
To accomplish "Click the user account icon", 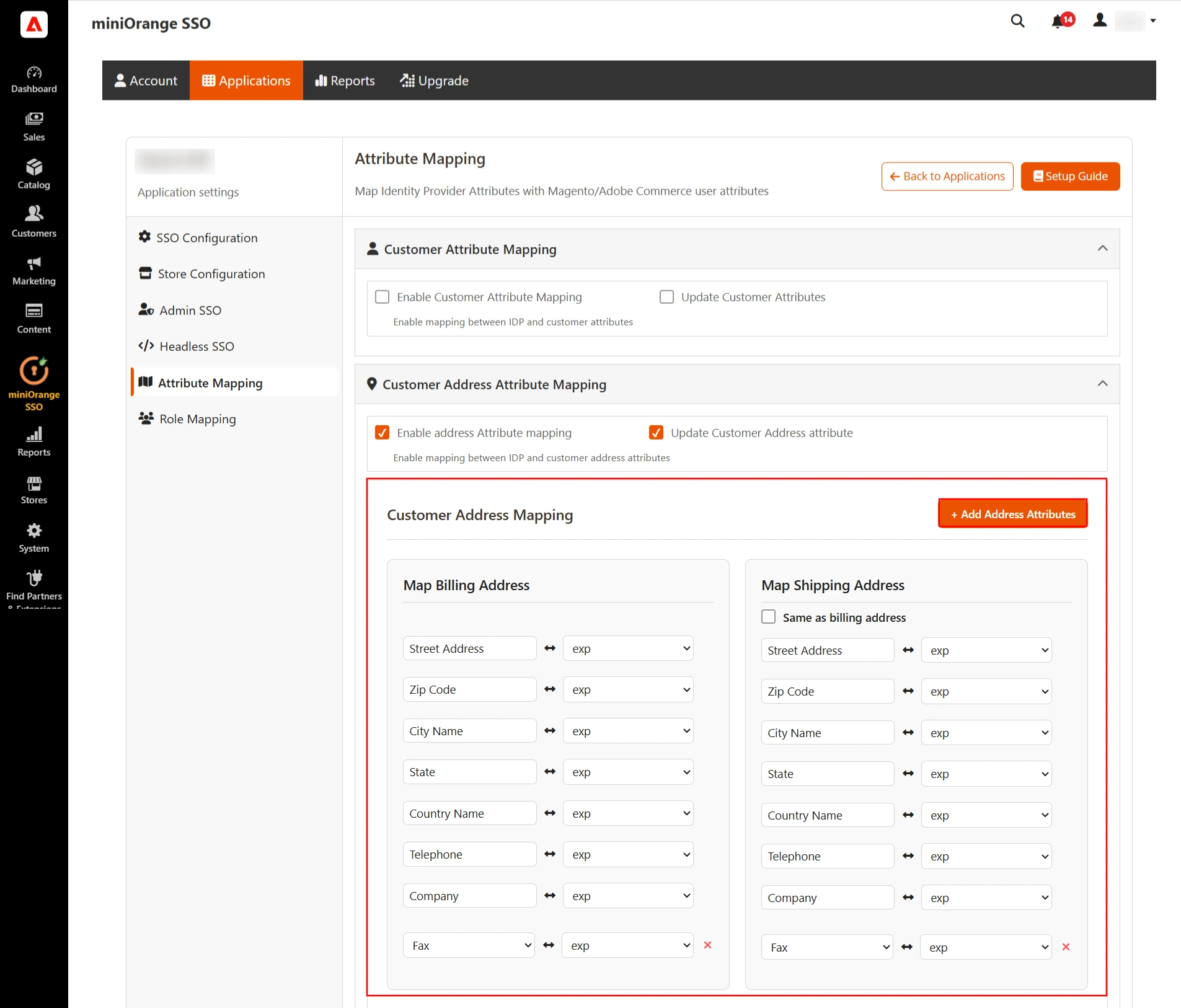I will [x=1100, y=20].
